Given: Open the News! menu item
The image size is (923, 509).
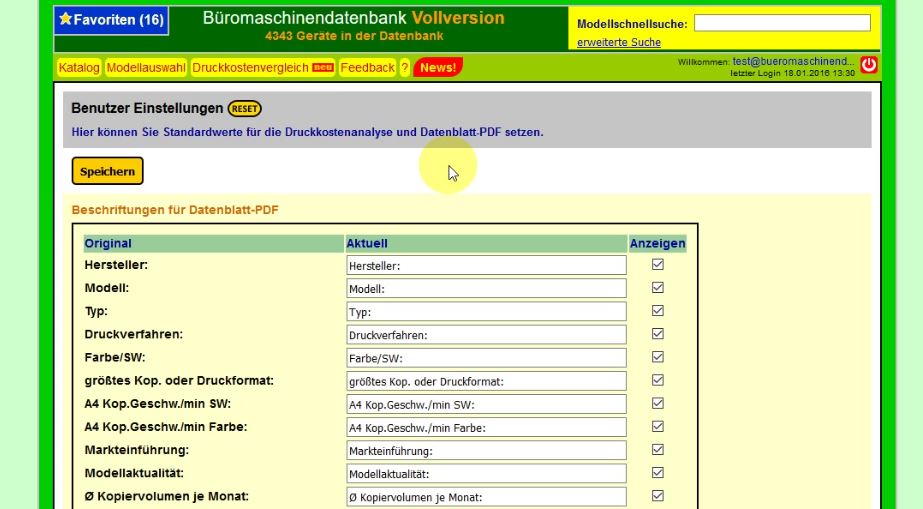Looking at the screenshot, I should 438,68.
